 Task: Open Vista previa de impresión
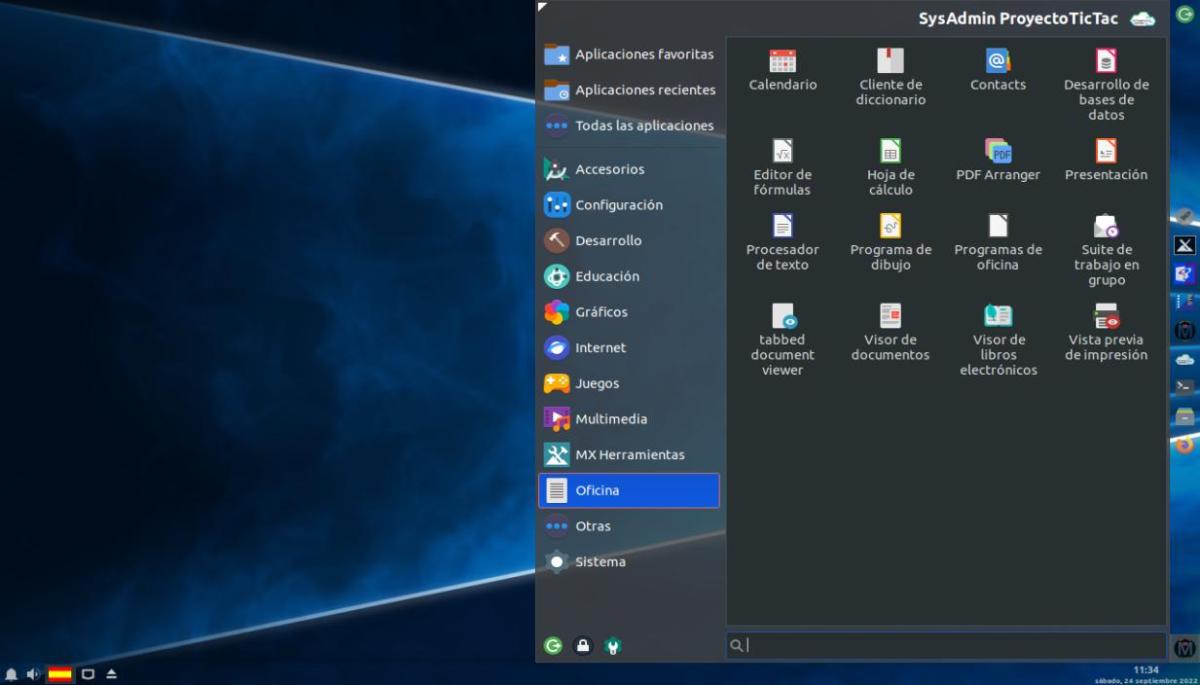[1105, 331]
